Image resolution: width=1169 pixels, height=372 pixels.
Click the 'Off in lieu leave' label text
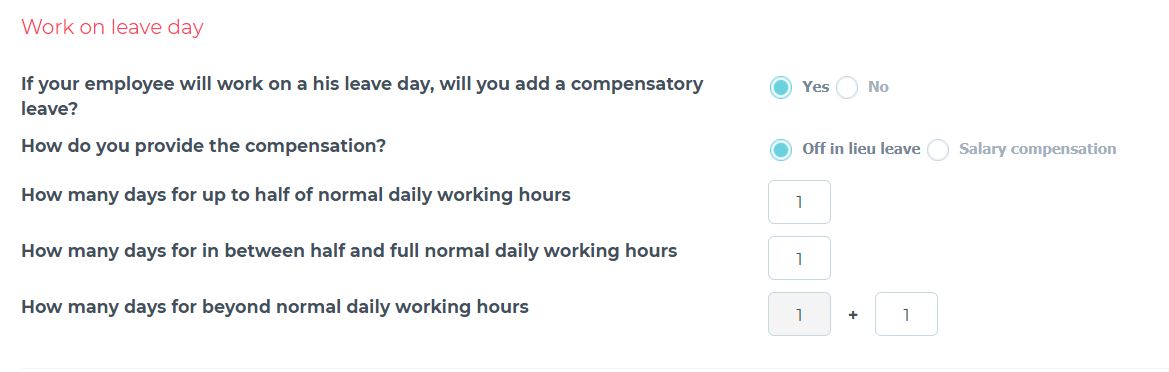(x=861, y=149)
